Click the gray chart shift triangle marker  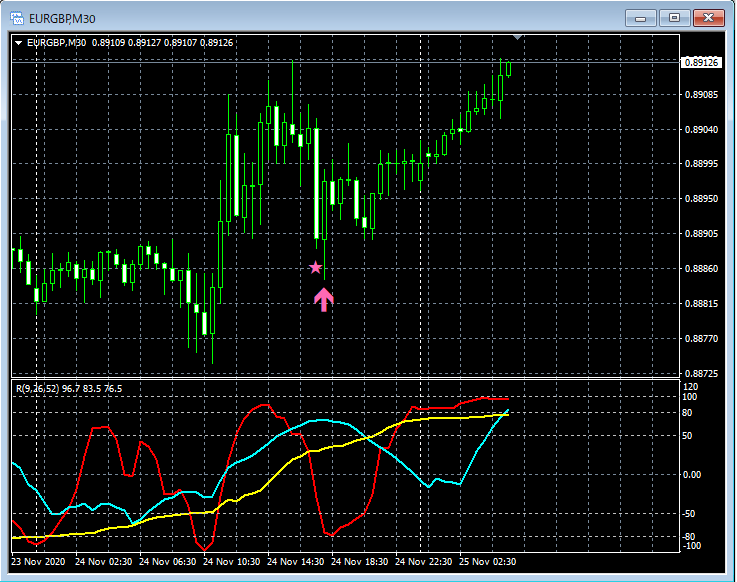(x=517, y=37)
